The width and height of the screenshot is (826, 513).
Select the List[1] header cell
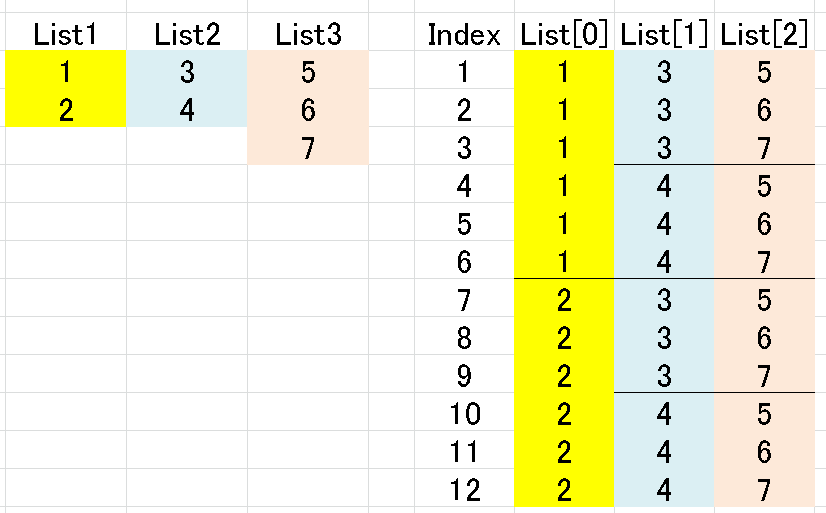[664, 32]
